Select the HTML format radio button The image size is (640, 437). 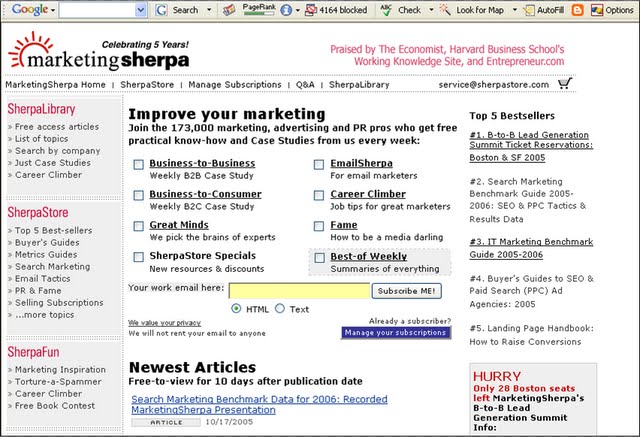point(236,308)
